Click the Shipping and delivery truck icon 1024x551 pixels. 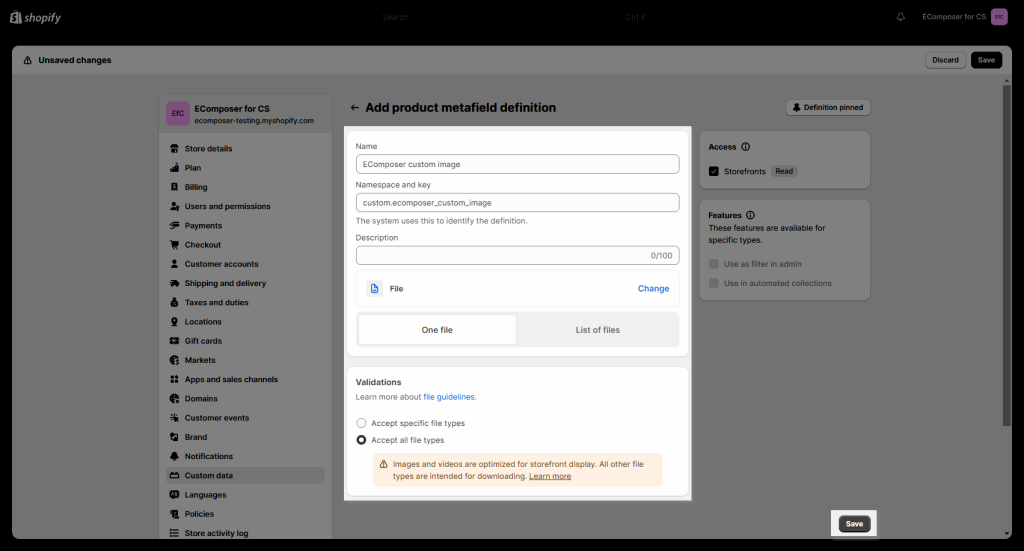(x=174, y=283)
